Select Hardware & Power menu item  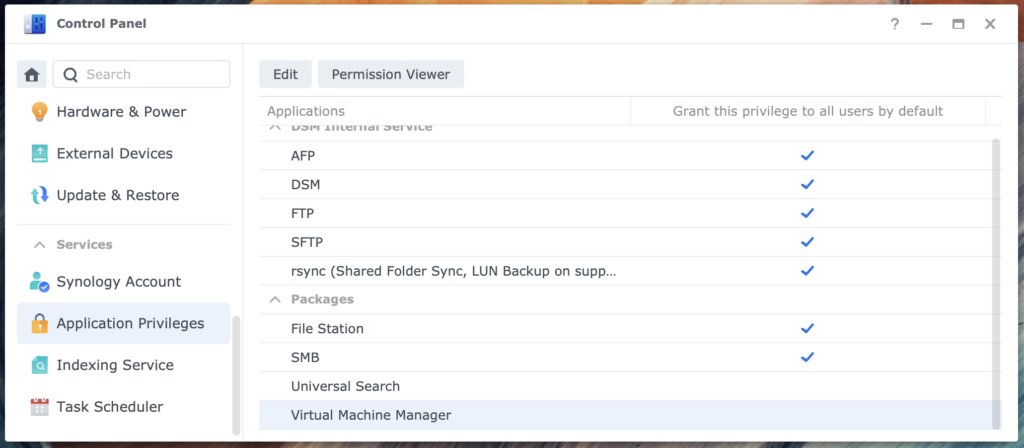tap(123, 112)
